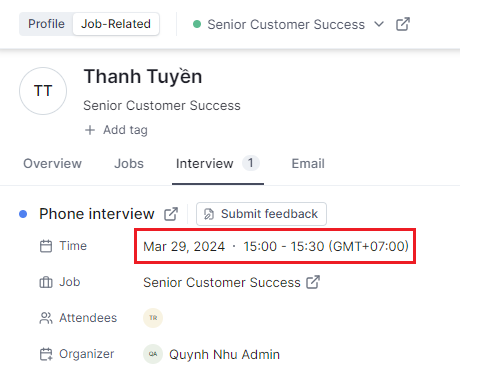Expand the Senior Customer Success dropdown chevron
Viewport: 478px width, 386px height.
coord(379,24)
